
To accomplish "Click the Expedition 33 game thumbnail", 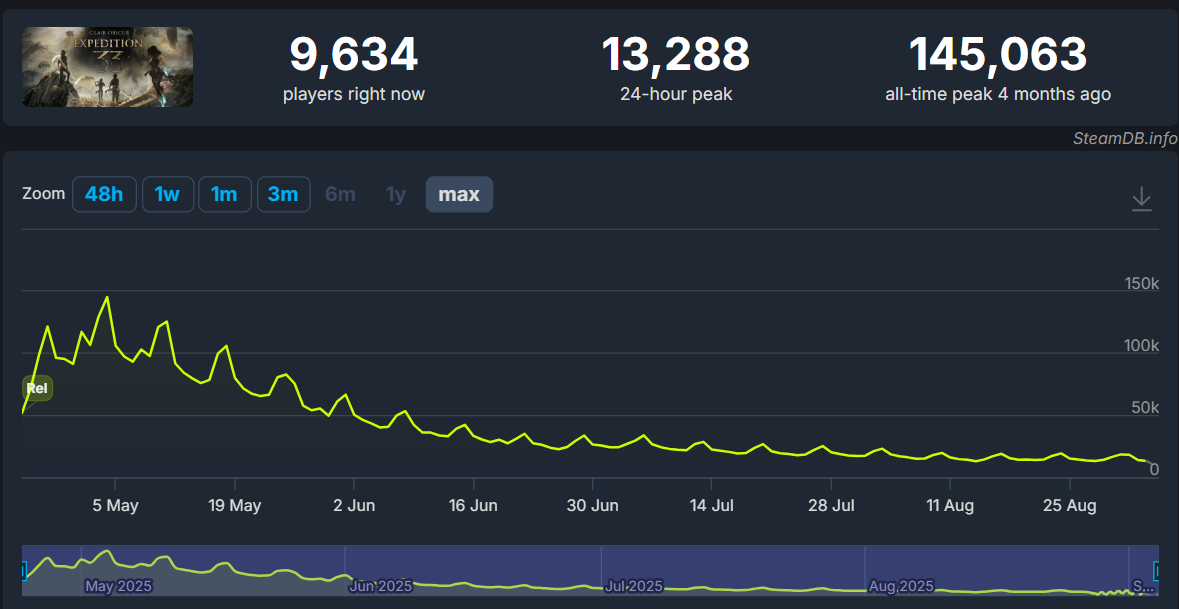I will tap(108, 67).
